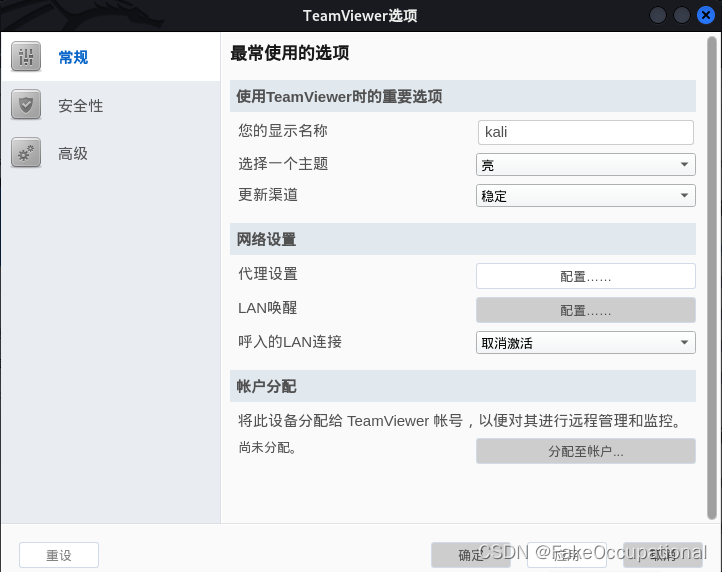Click the 代理设置 label
The image size is (722, 572).
(268, 274)
